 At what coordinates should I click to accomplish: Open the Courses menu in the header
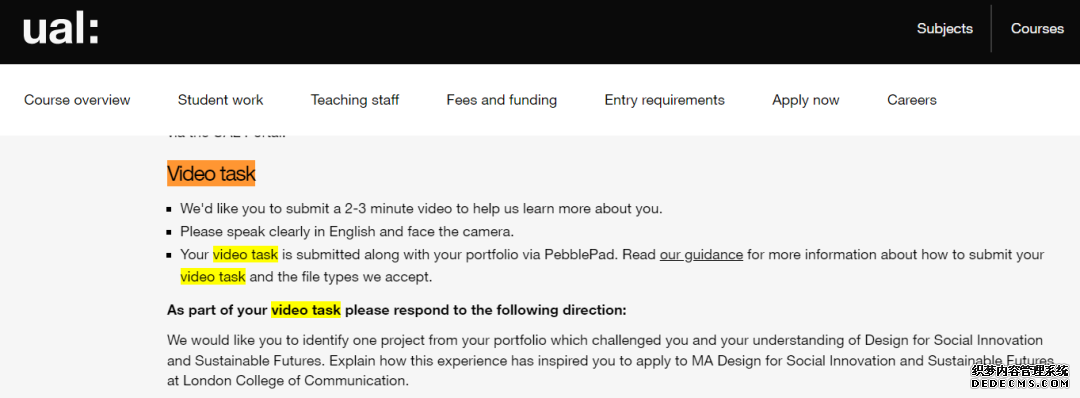point(1037,29)
